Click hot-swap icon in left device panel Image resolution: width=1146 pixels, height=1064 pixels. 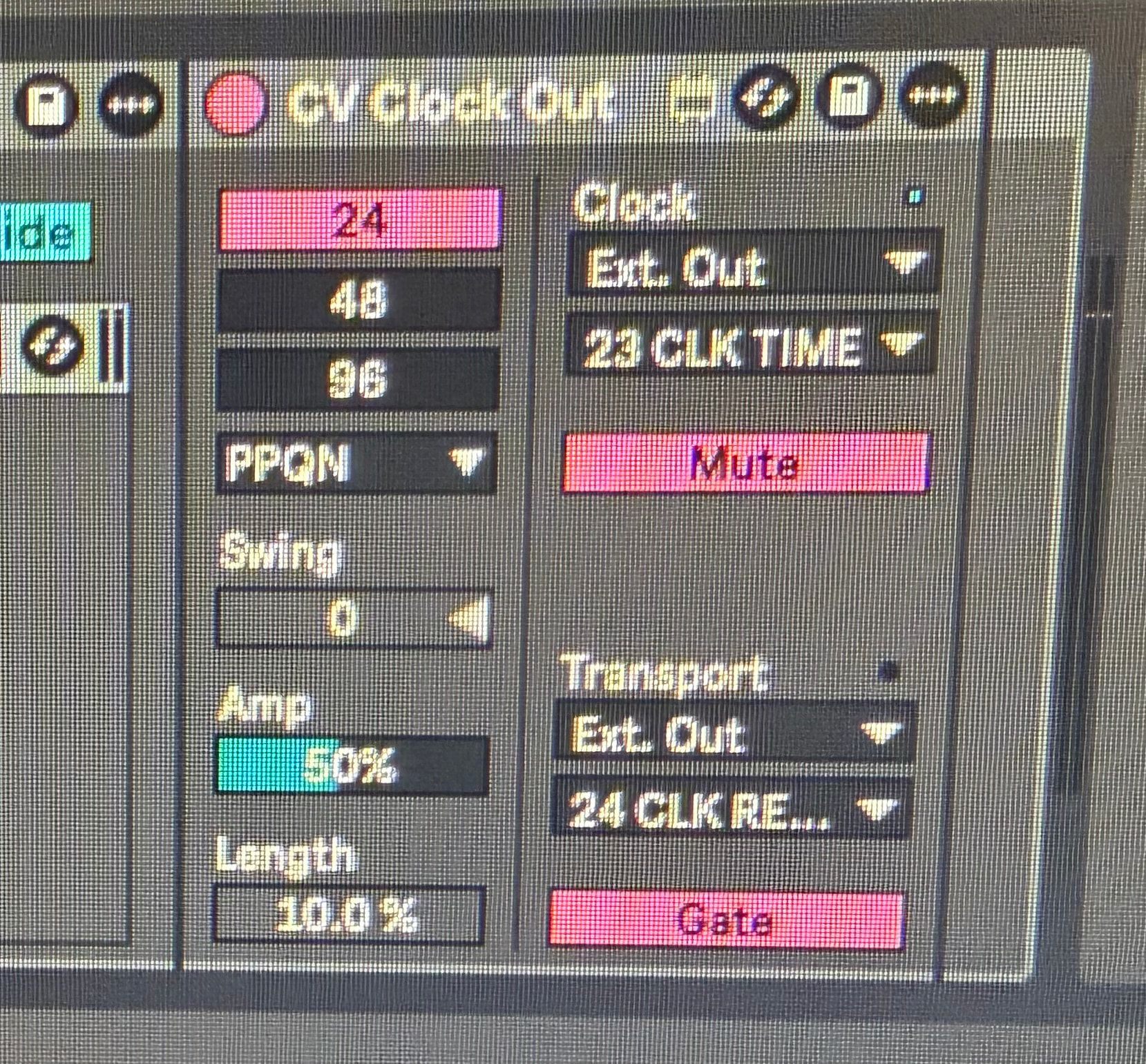point(52,343)
